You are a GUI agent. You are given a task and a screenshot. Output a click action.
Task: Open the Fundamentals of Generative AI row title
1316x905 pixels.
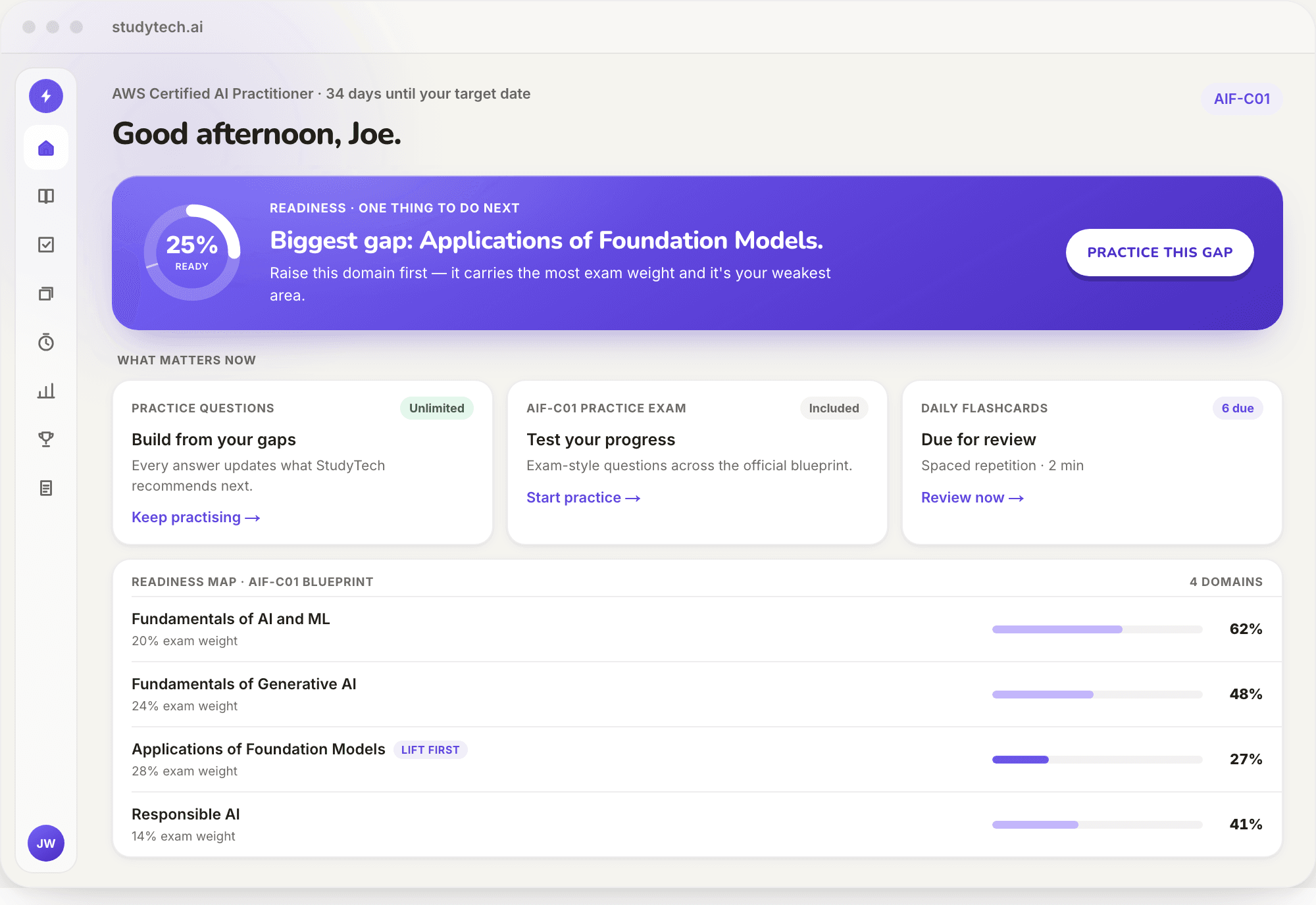(x=244, y=684)
